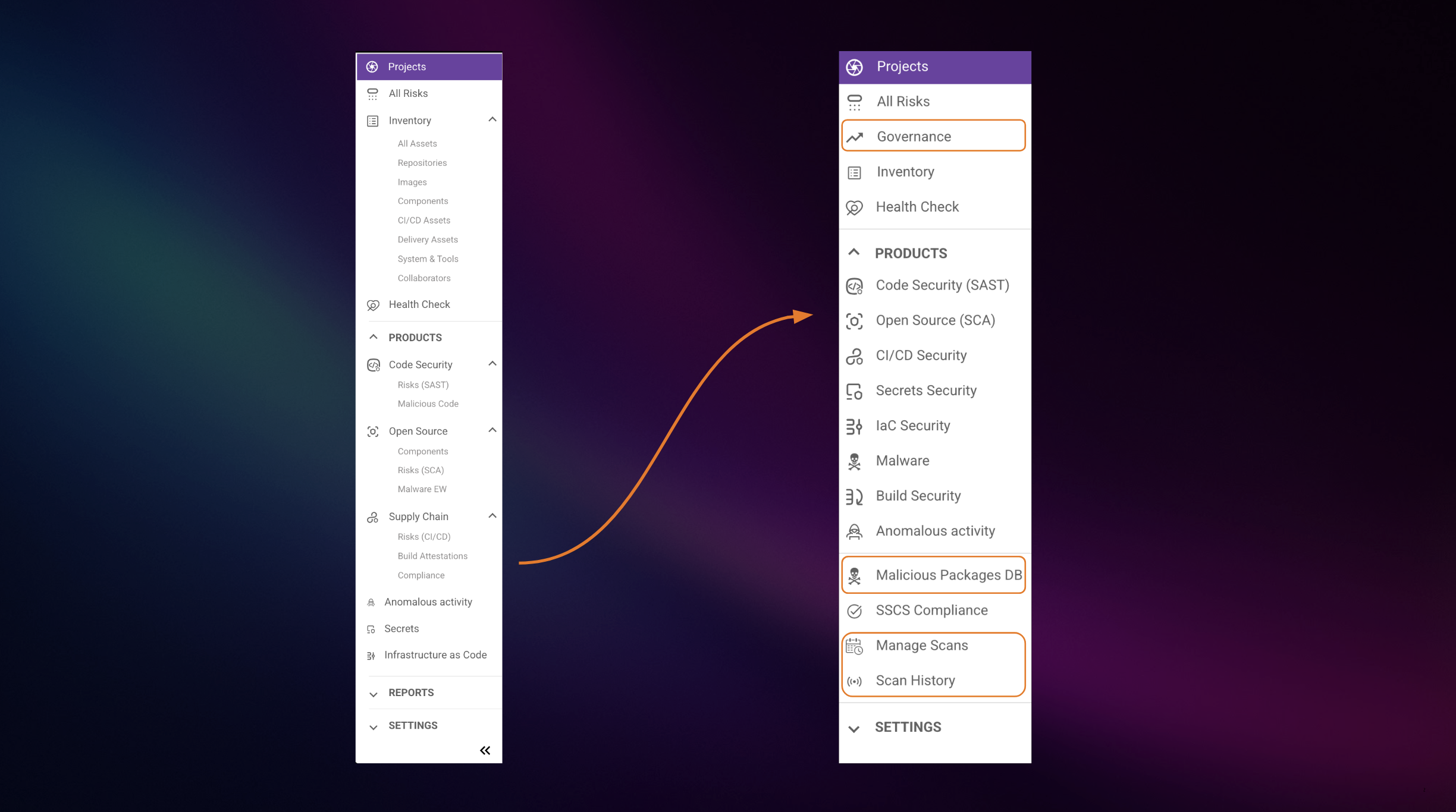Collapse the Inventory section chevron
The image size is (1456, 812).
(x=492, y=119)
